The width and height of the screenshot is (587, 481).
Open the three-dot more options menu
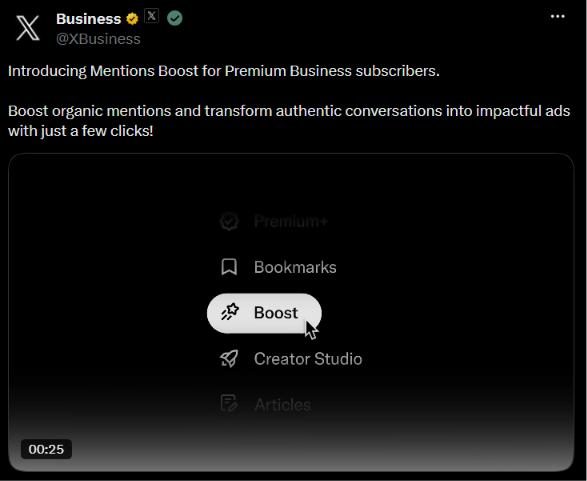(557, 16)
